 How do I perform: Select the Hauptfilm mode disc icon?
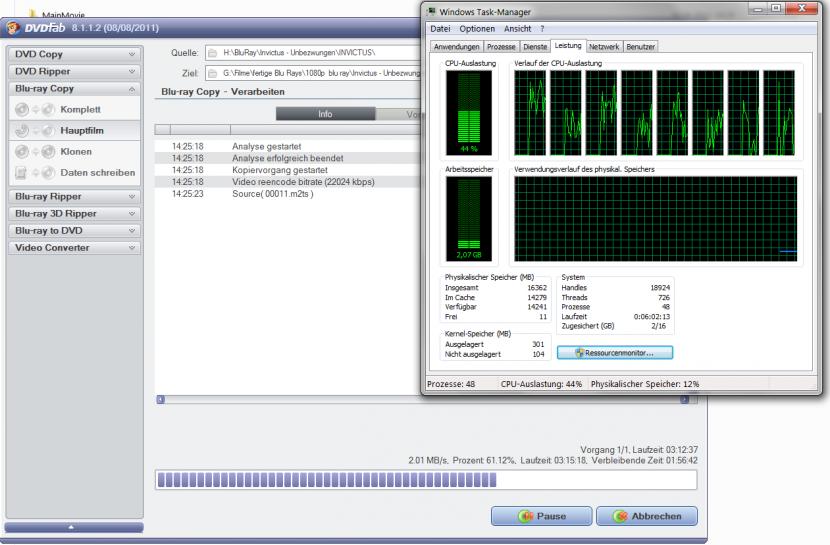tap(35, 130)
